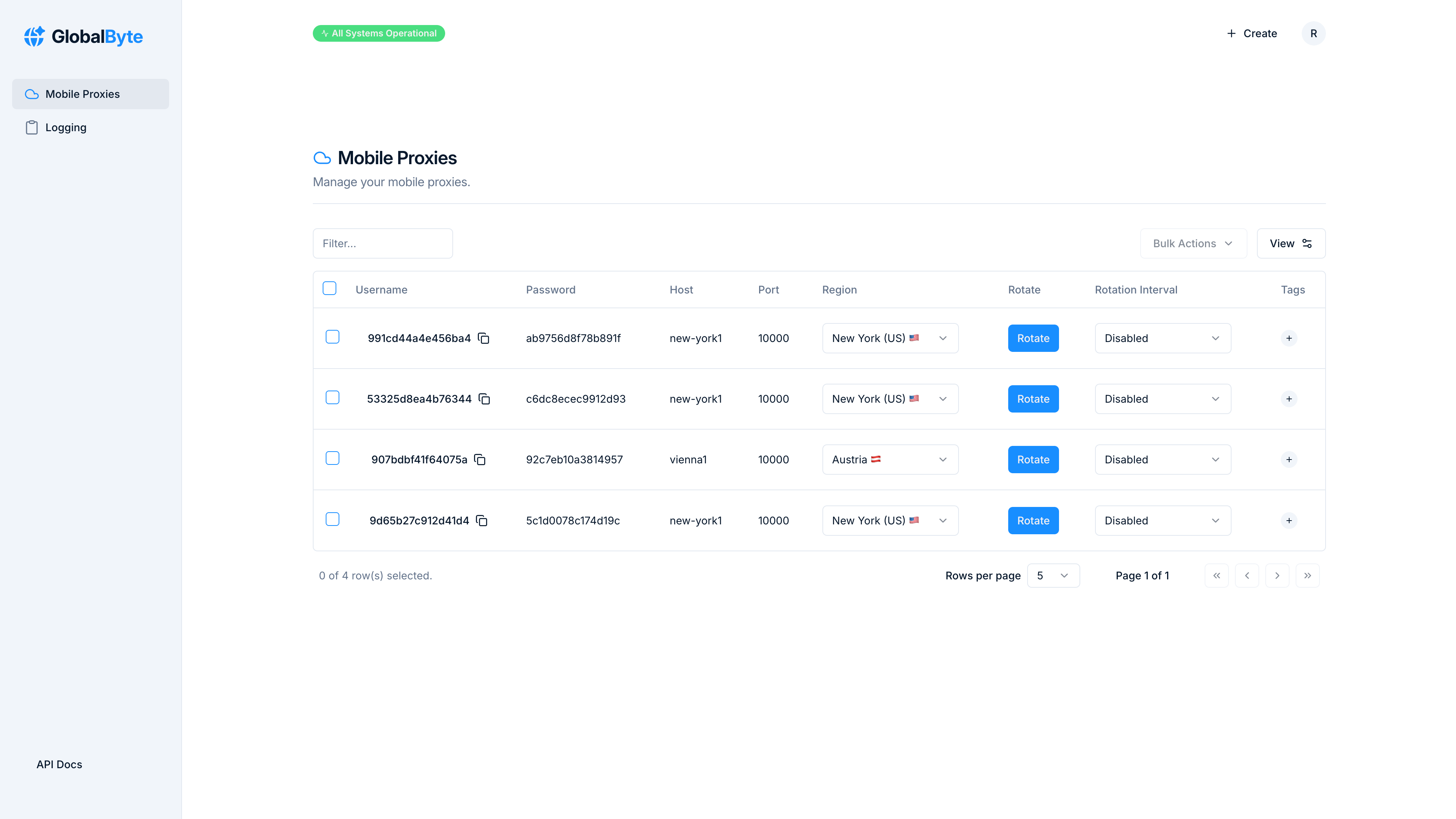Open the Austria region dropdown
Image resolution: width=1456 pixels, height=819 pixels.
pos(890,460)
